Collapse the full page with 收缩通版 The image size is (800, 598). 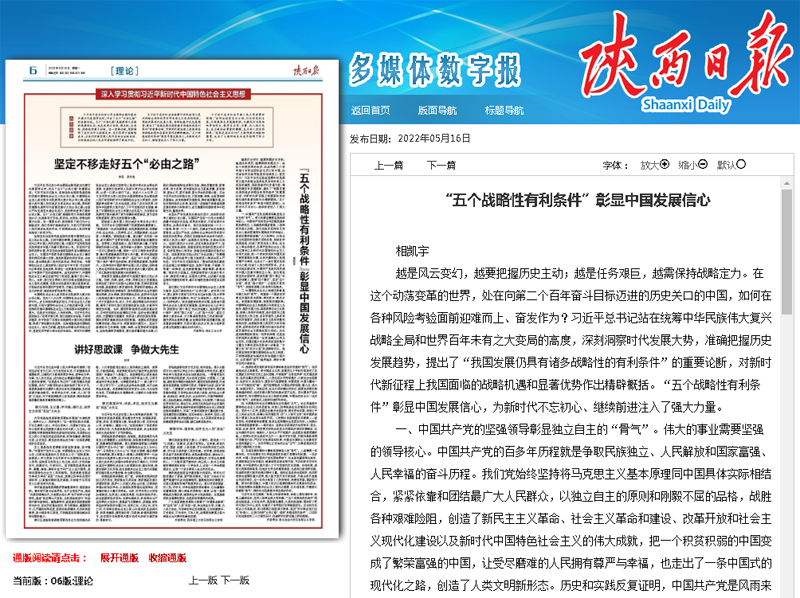[167, 557]
